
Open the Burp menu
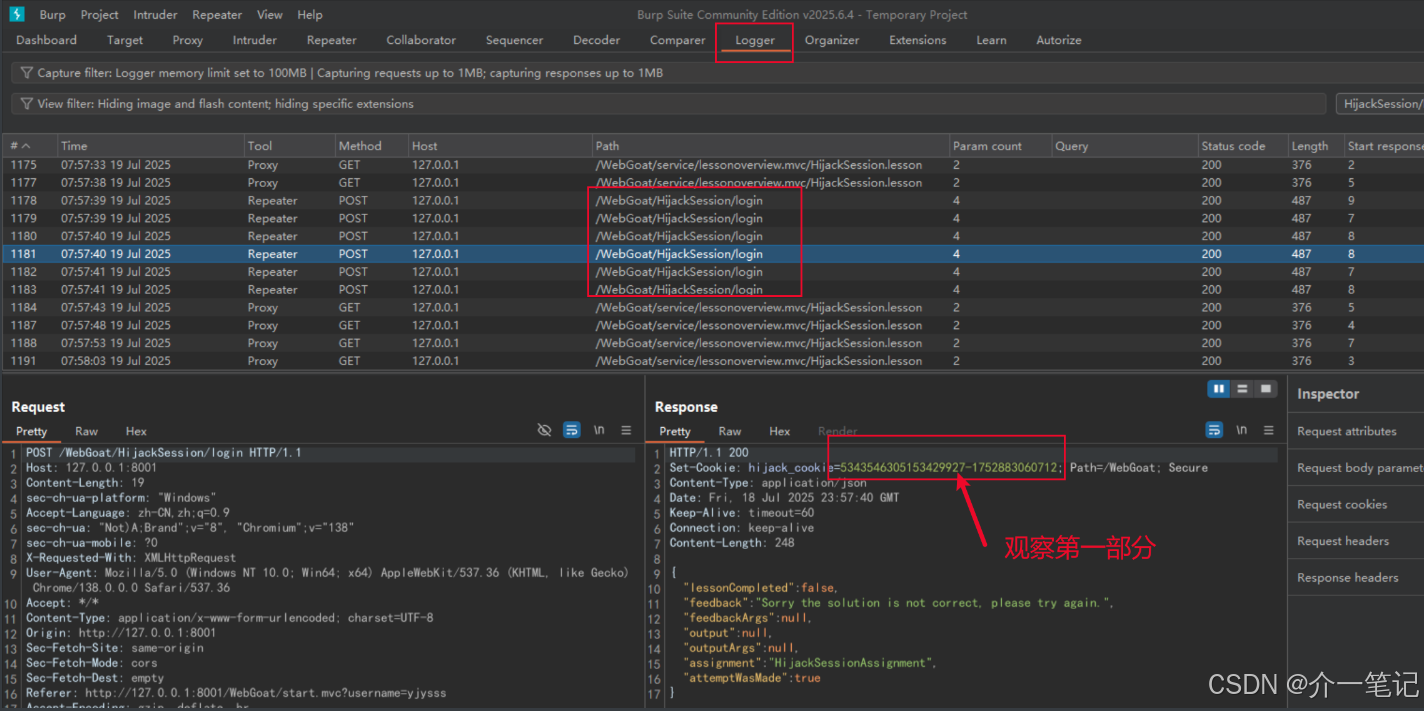52,15
